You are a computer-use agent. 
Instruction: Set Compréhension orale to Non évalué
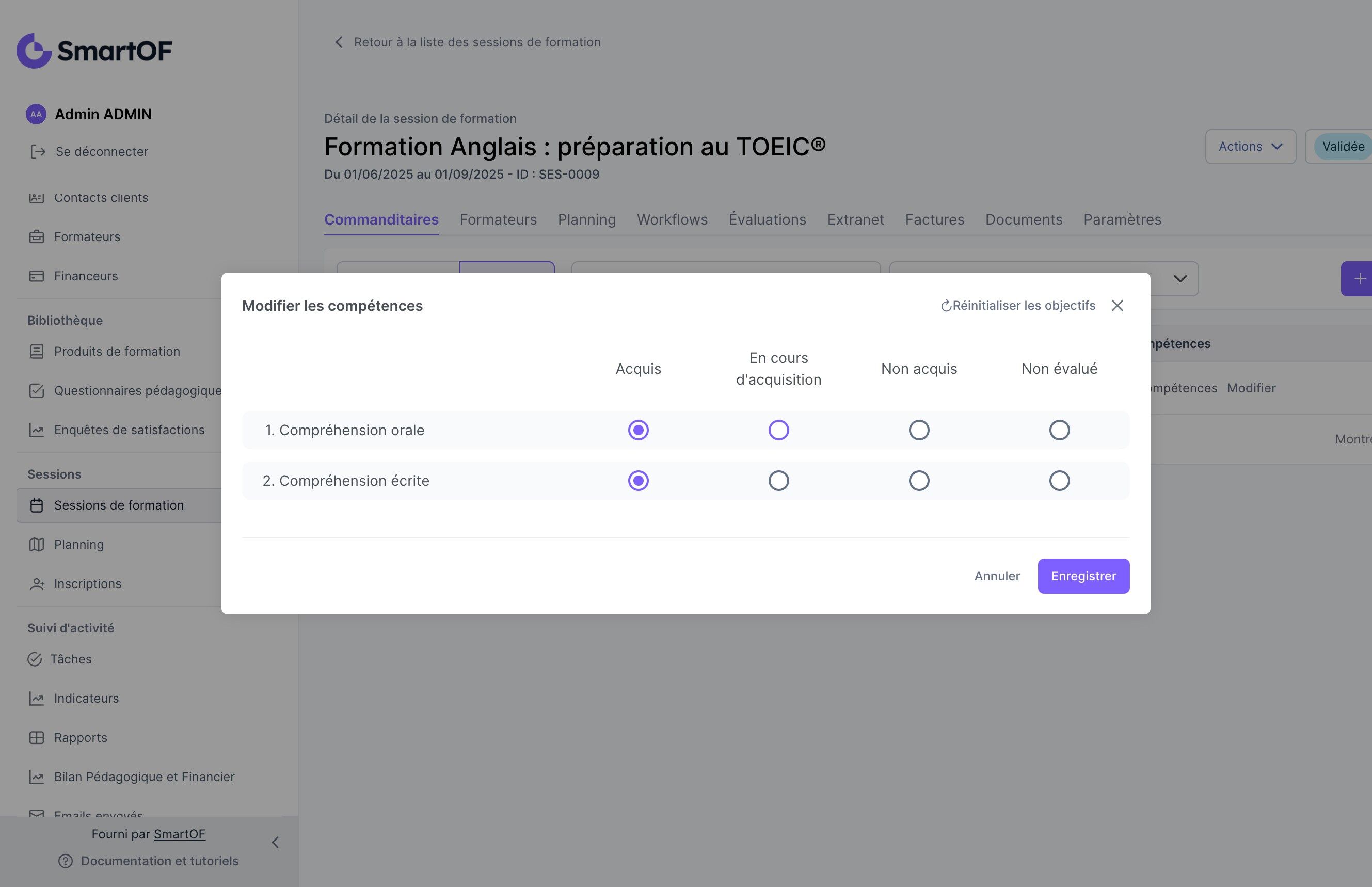1059,430
